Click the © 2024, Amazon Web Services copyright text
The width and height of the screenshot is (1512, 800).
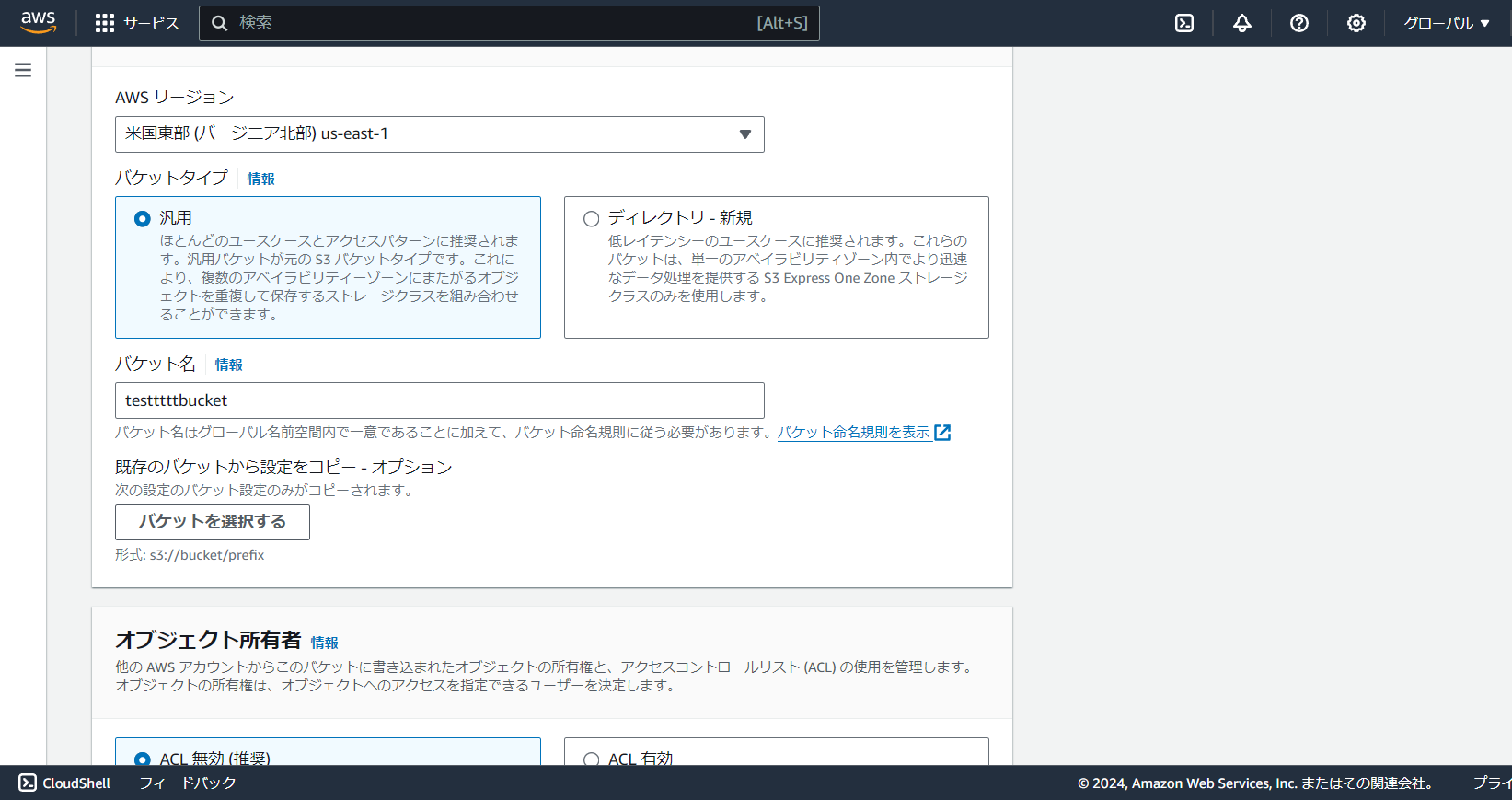[1257, 783]
